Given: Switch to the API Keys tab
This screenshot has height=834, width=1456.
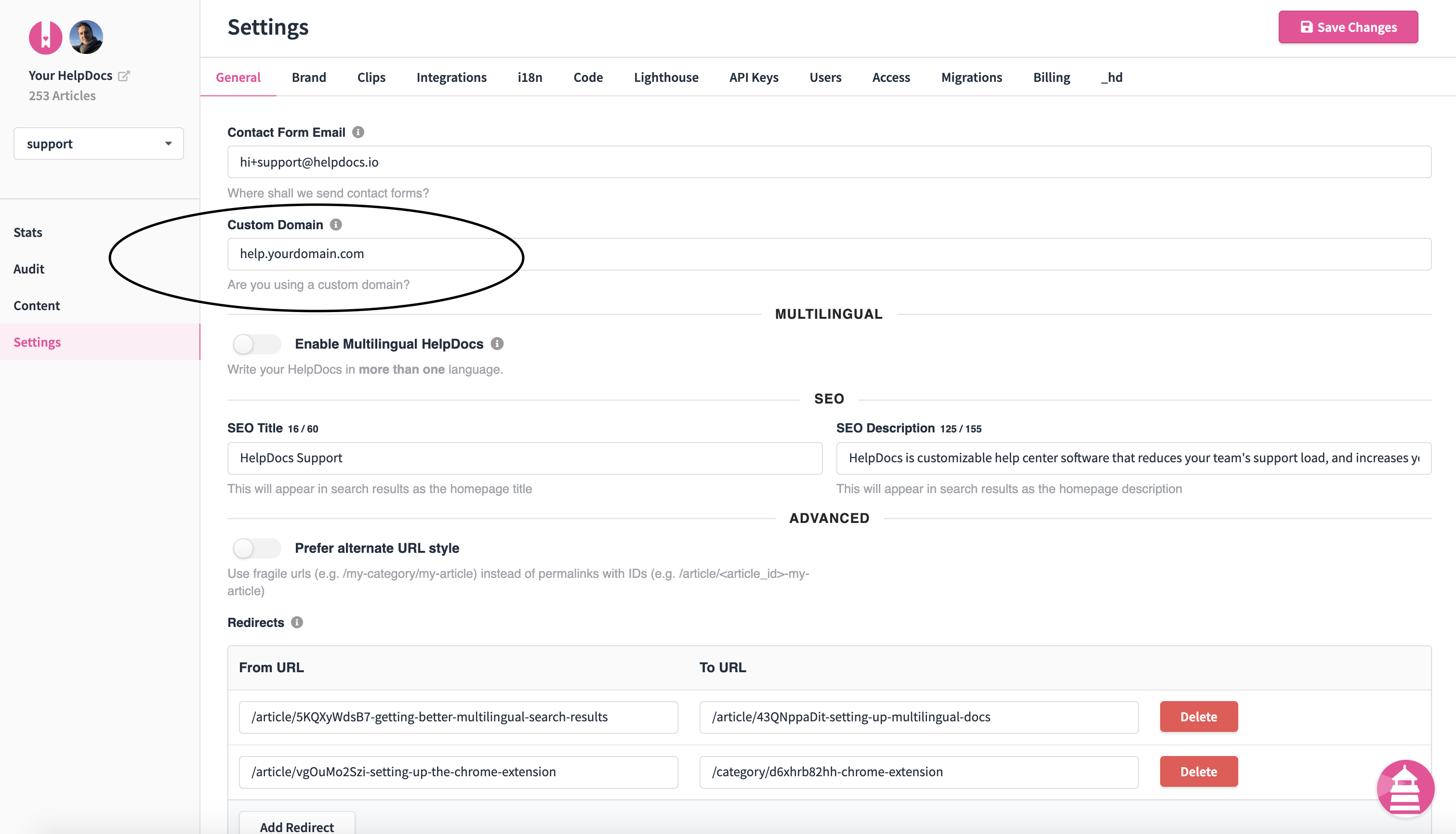Looking at the screenshot, I should [x=754, y=78].
